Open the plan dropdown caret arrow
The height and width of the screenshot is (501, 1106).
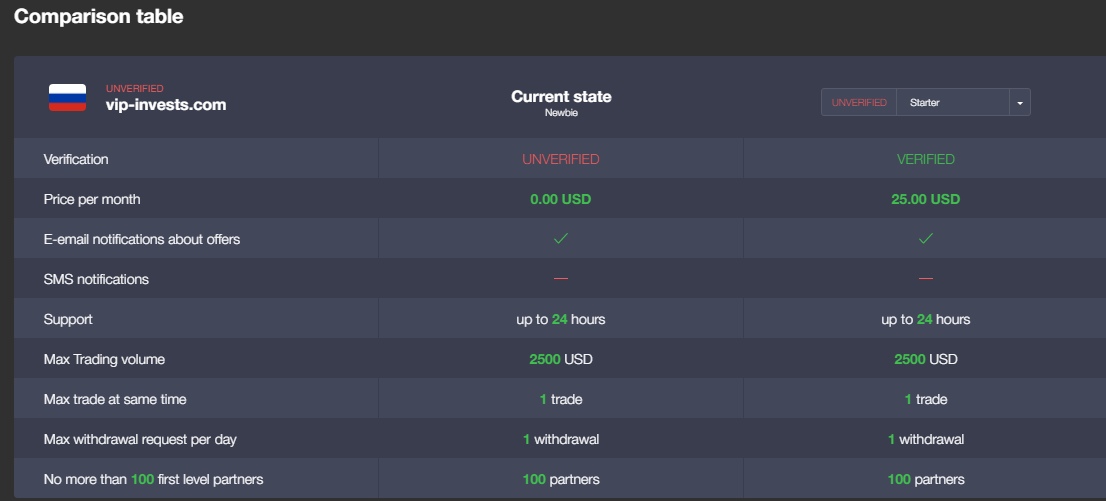coord(1019,103)
